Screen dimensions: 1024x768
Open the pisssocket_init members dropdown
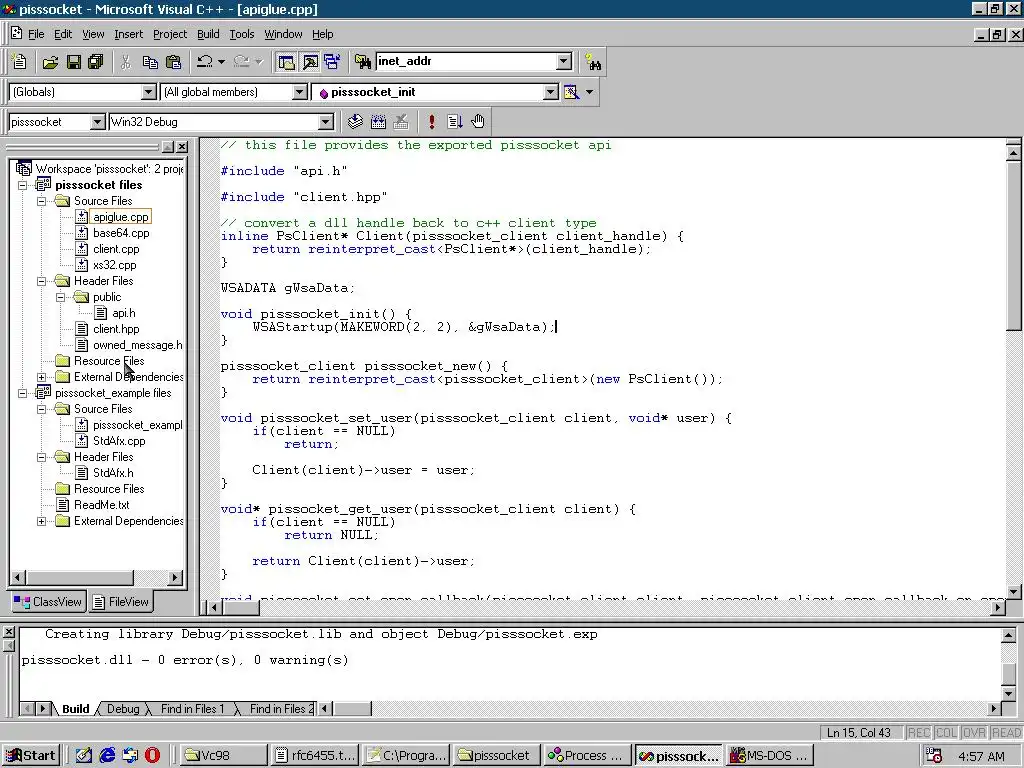click(551, 92)
